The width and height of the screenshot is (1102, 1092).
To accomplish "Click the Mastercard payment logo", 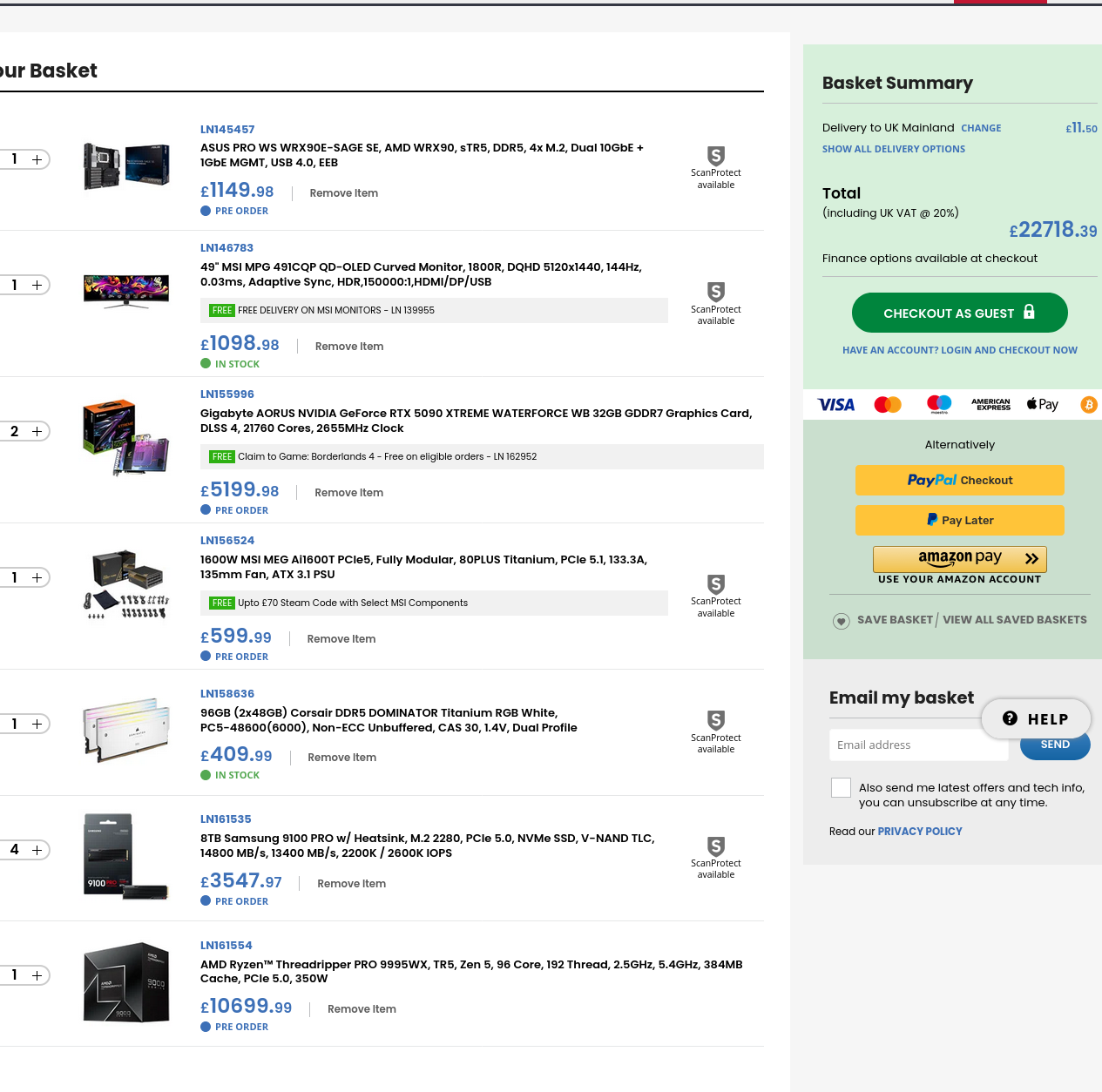I will pos(888,404).
